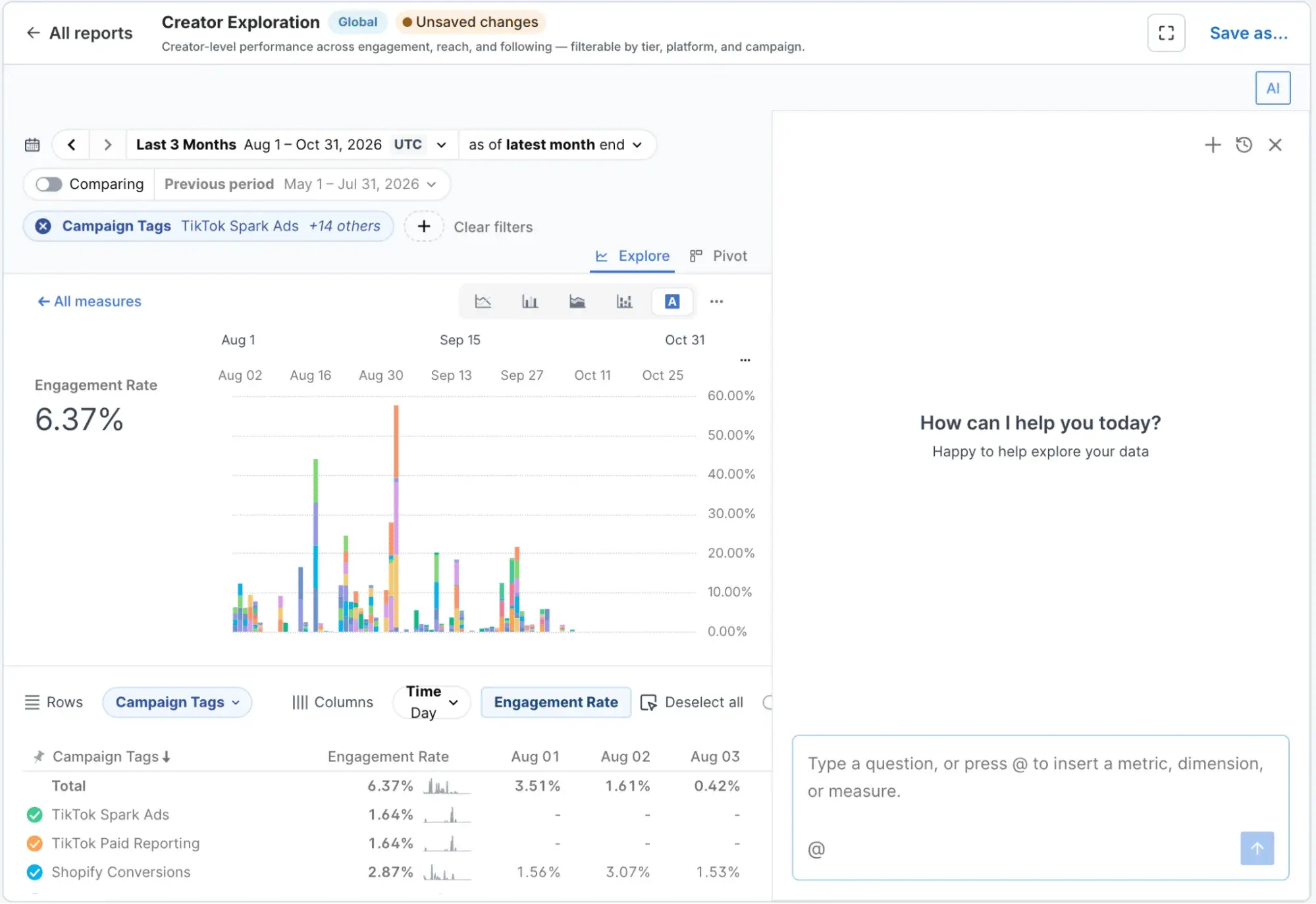Open chart type more options menu
This screenshot has height=904, width=1316.
pyautogui.click(x=716, y=302)
